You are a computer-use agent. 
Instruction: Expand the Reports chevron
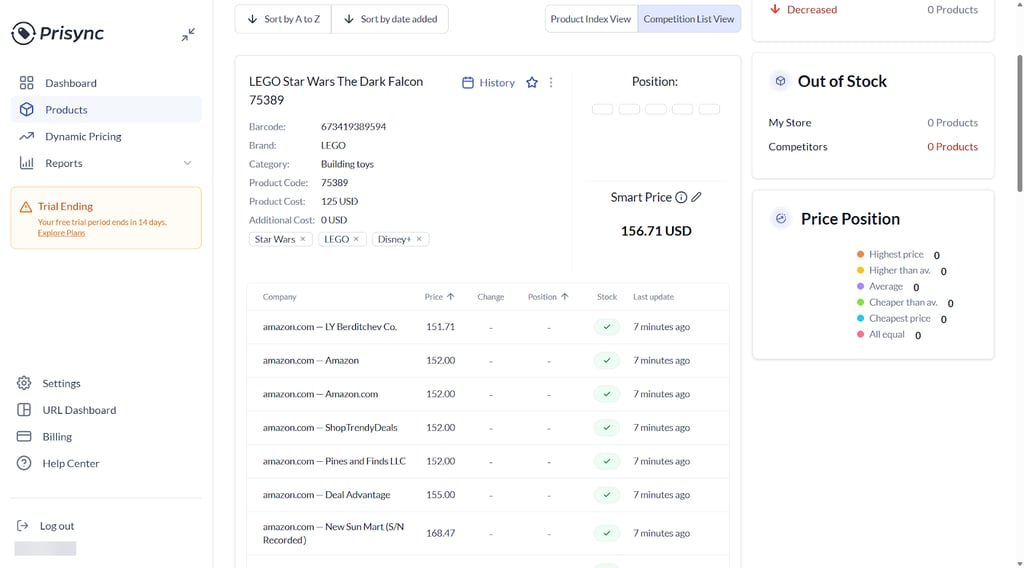click(187, 163)
